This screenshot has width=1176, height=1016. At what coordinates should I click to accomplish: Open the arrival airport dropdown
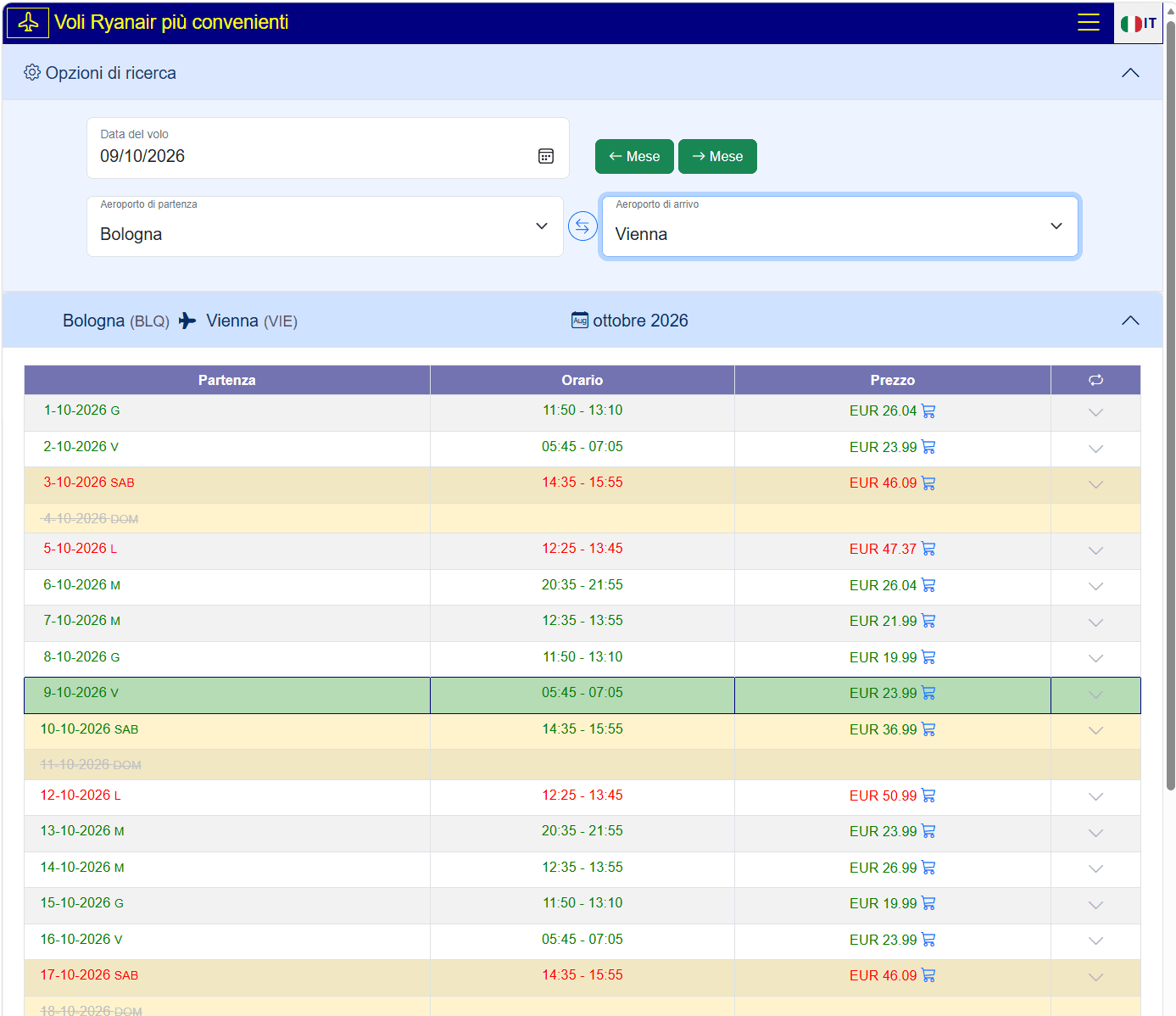point(839,226)
